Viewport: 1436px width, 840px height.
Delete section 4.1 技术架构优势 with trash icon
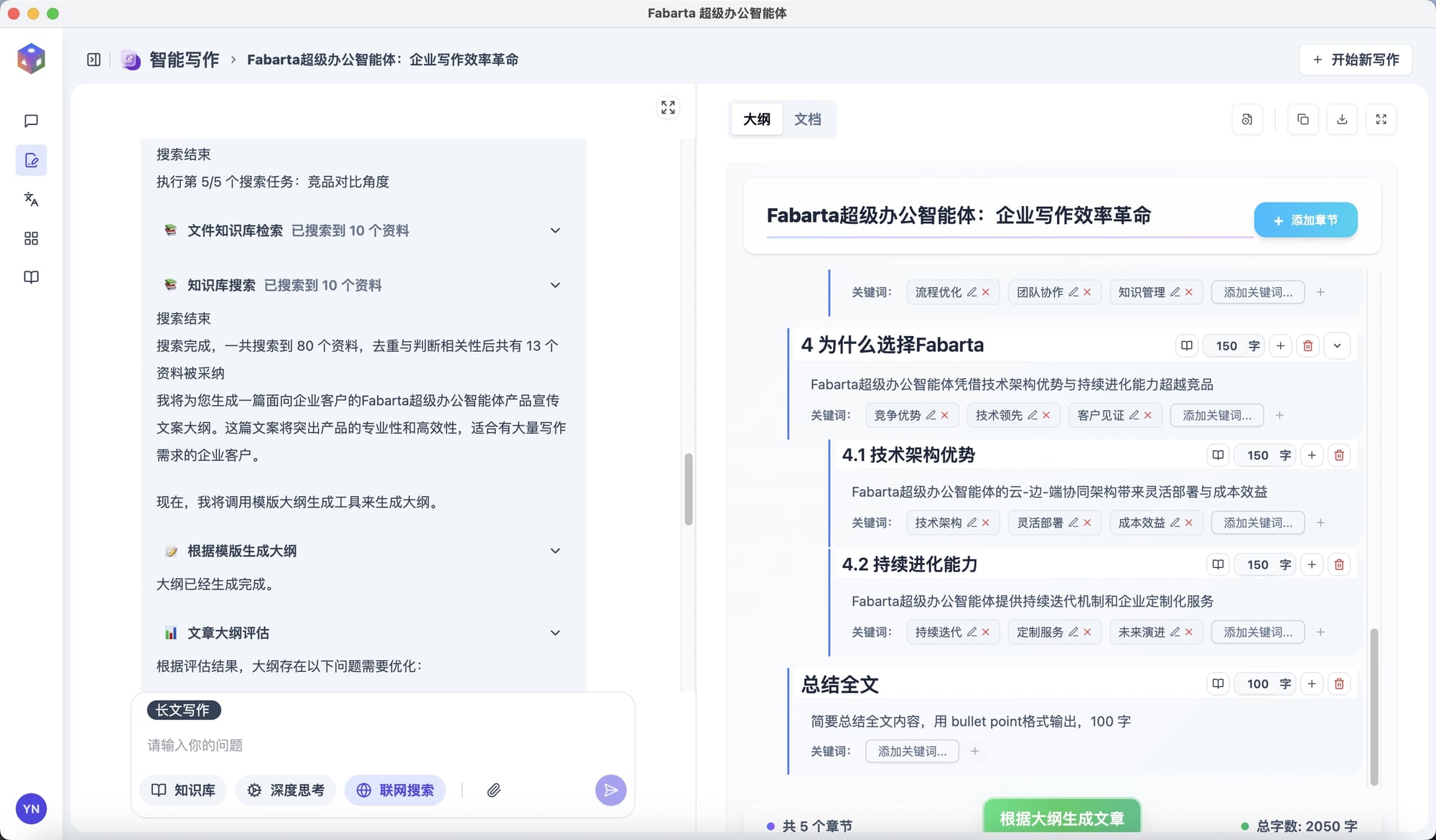click(1339, 455)
